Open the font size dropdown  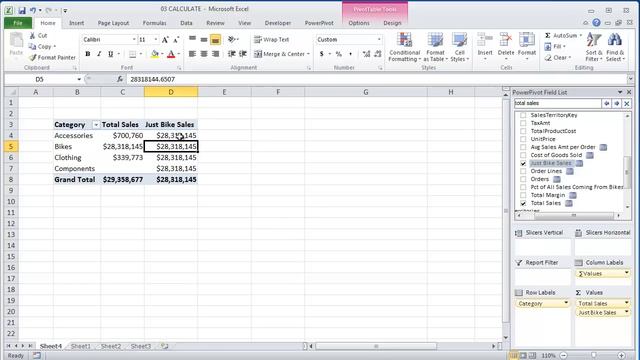point(156,40)
